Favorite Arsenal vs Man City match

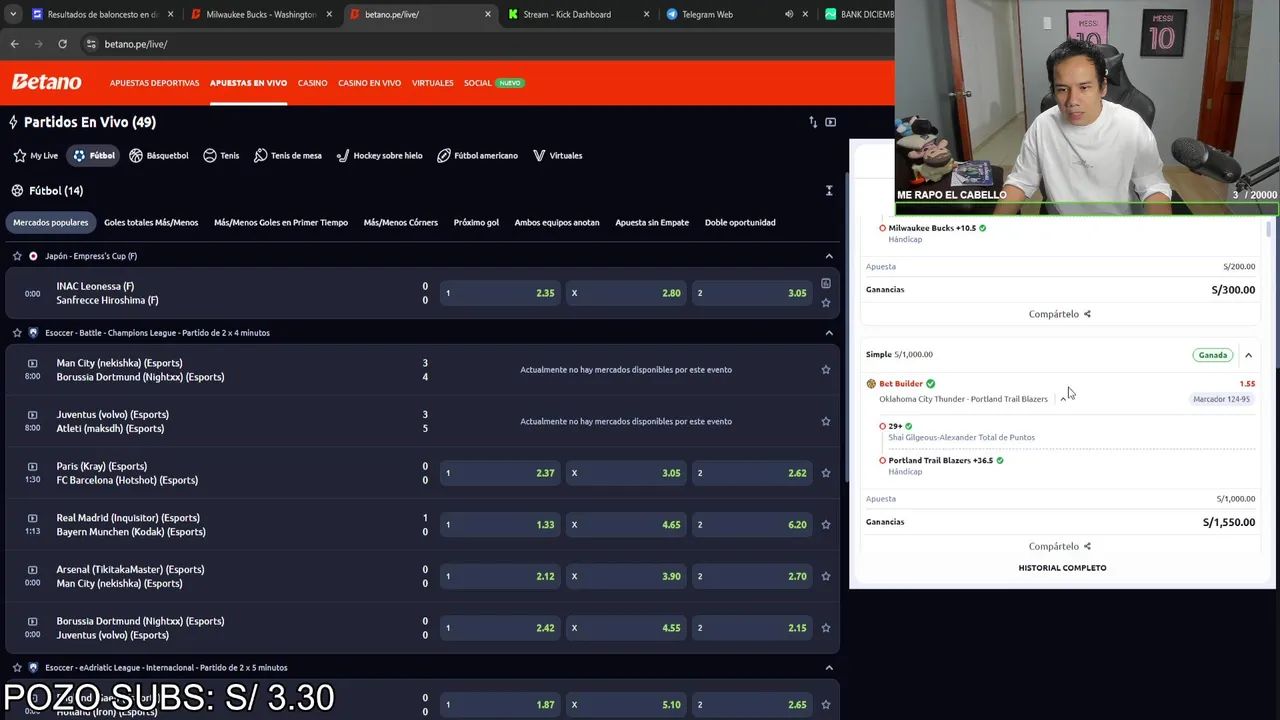[826, 576]
